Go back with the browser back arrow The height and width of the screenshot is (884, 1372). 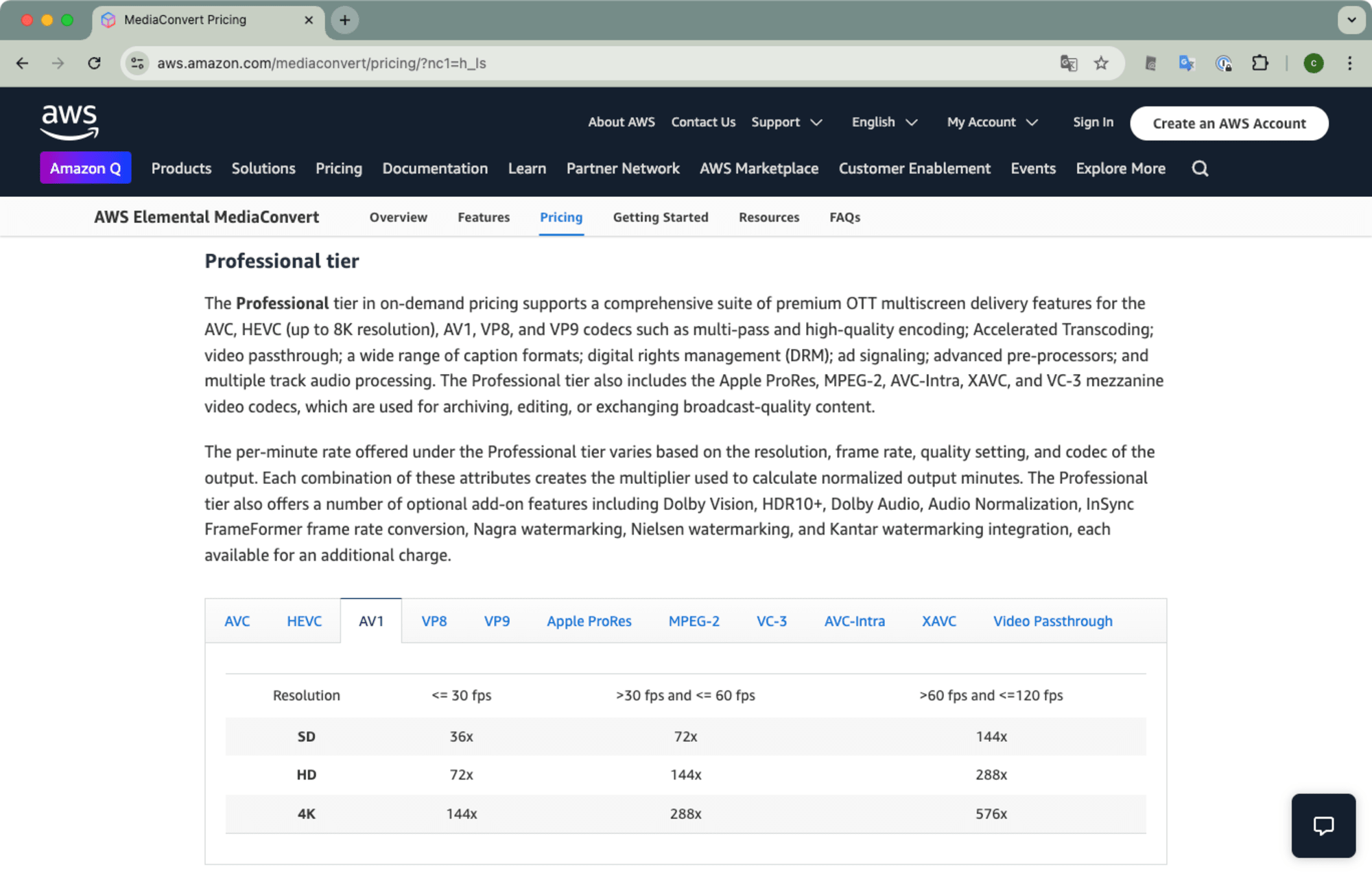[22, 63]
